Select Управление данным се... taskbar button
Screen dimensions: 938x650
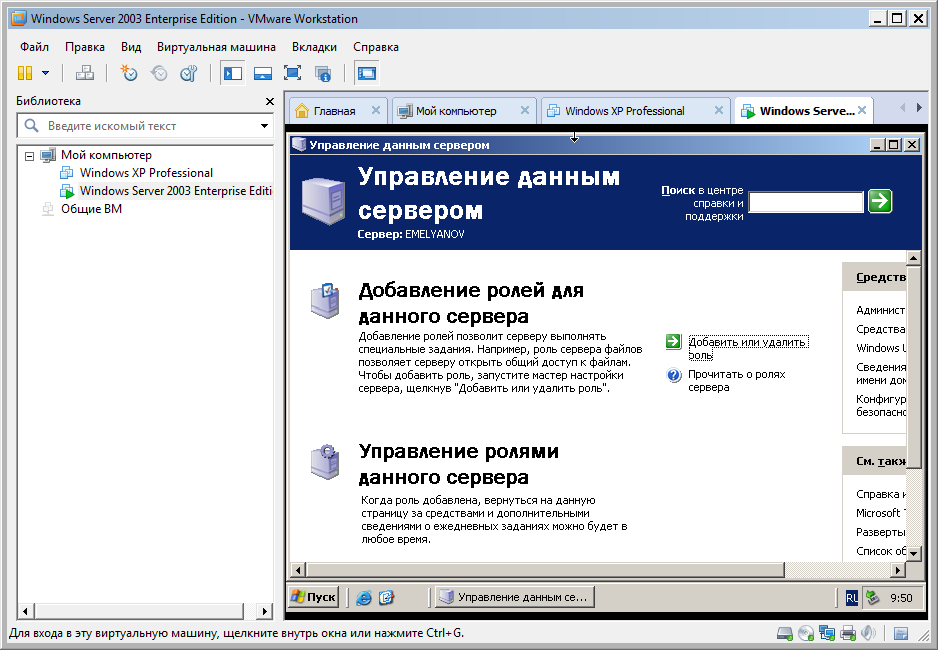[514, 597]
